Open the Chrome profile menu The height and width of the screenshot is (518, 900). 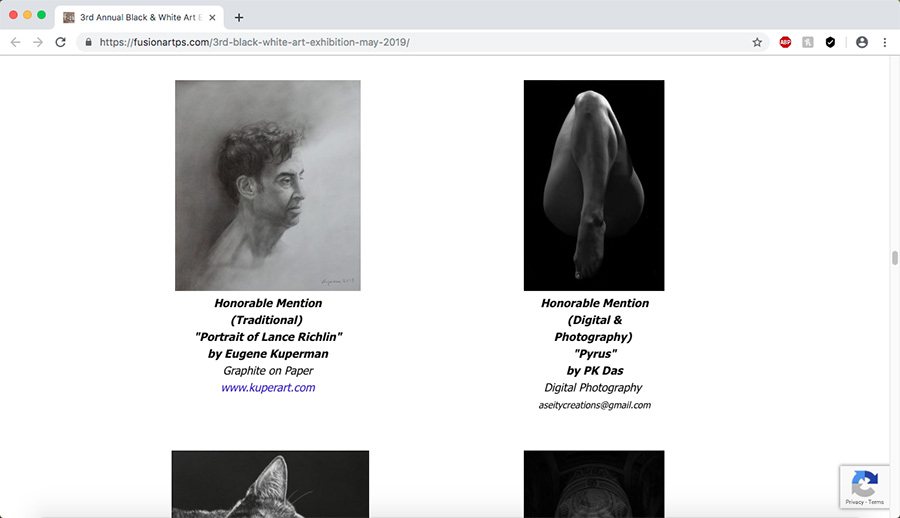(x=862, y=42)
